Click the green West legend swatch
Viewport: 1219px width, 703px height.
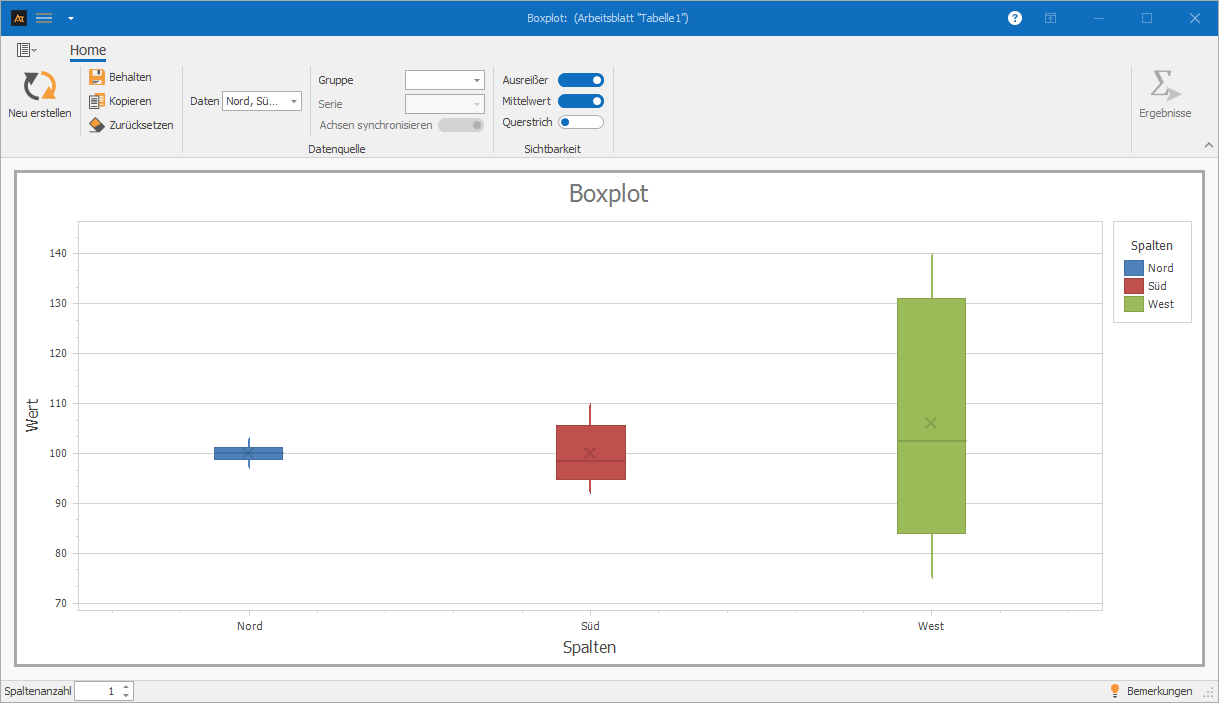tap(1134, 304)
